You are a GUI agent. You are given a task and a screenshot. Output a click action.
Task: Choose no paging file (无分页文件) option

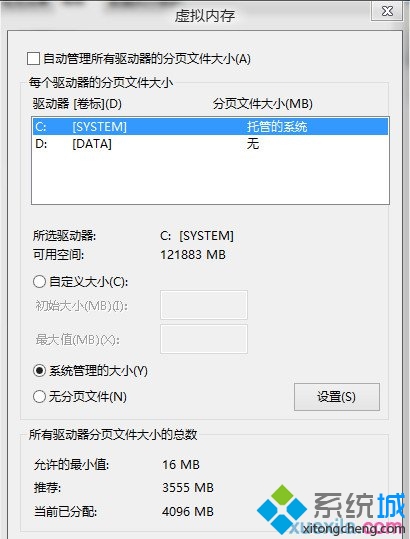coord(39,396)
